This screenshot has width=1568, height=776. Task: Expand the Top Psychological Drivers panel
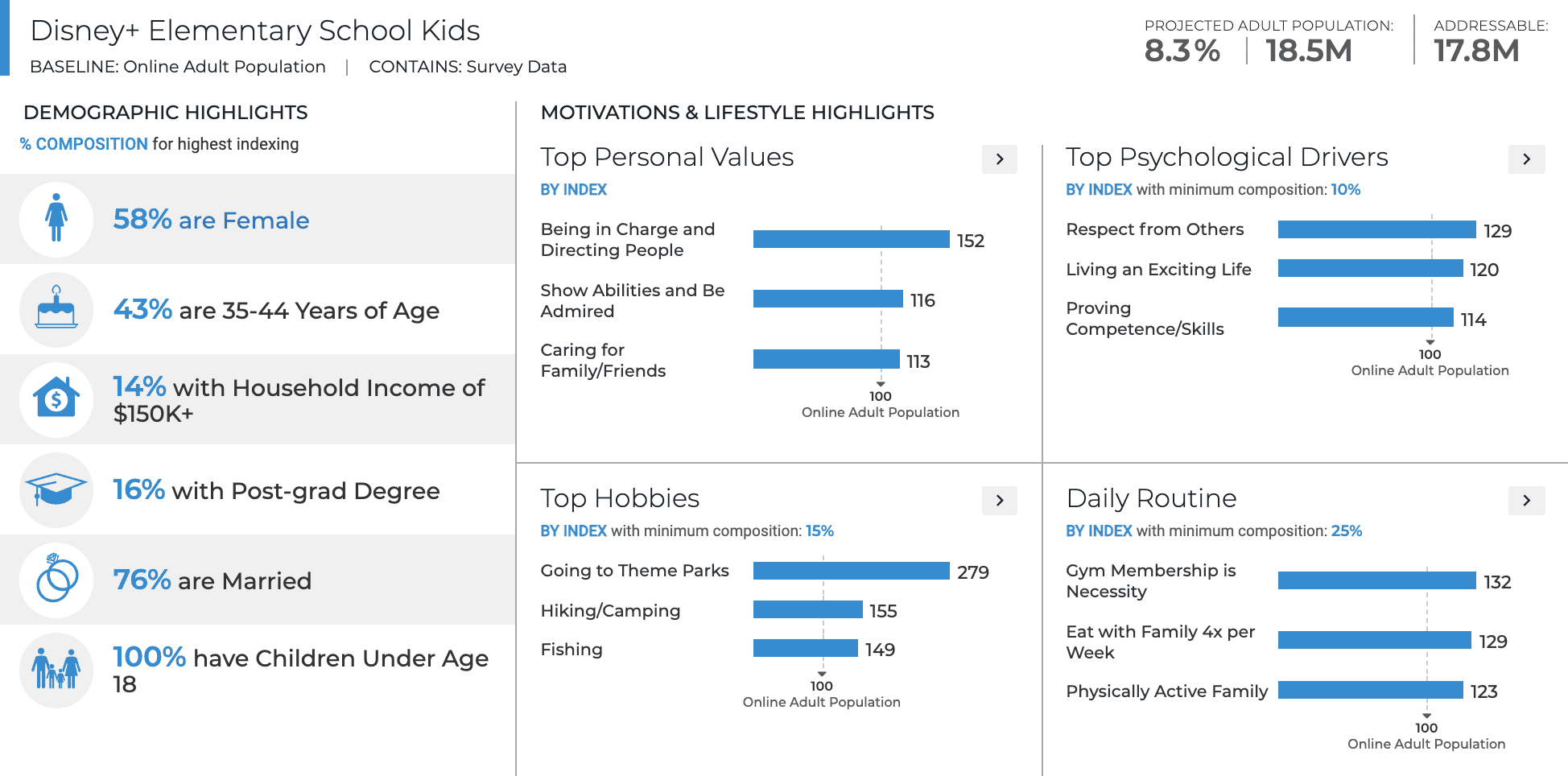(x=1526, y=159)
